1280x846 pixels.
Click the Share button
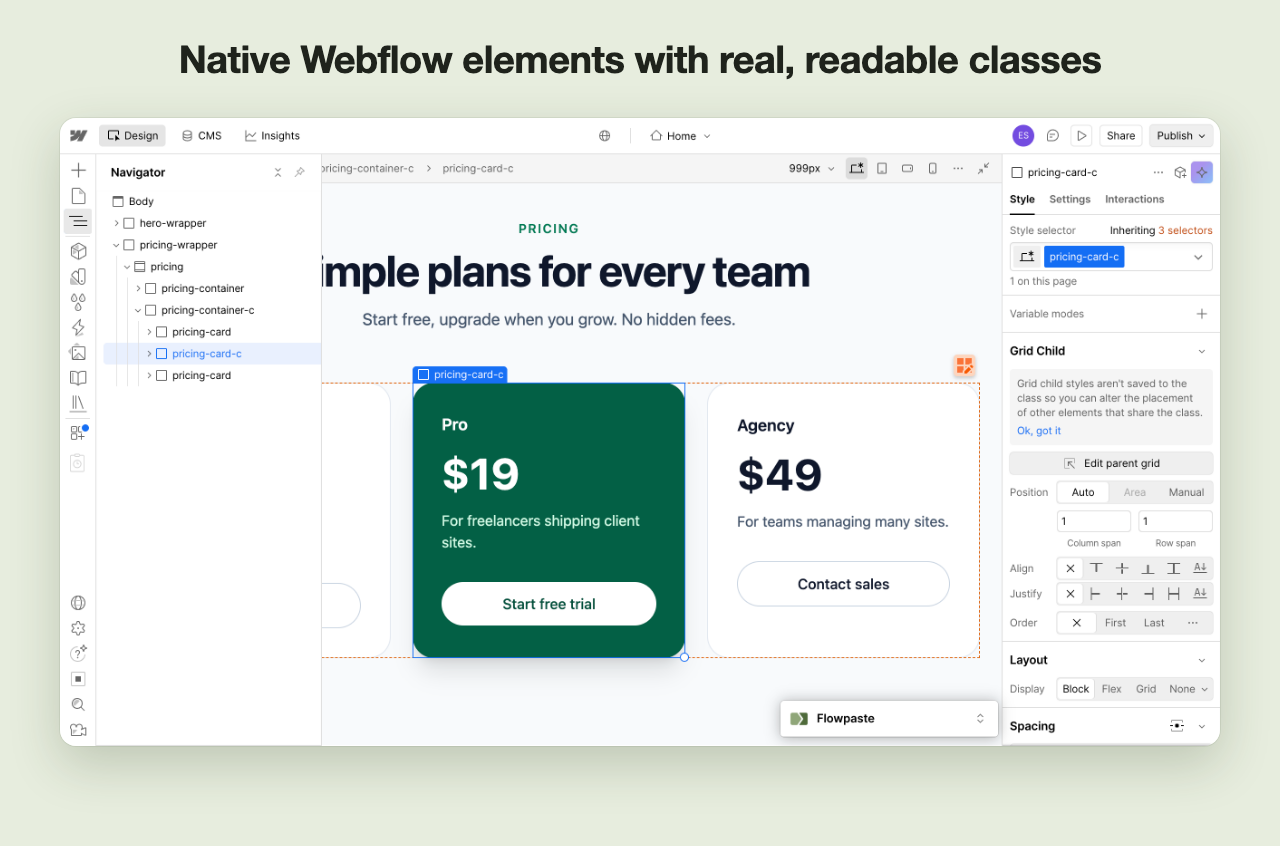[x=1121, y=136]
